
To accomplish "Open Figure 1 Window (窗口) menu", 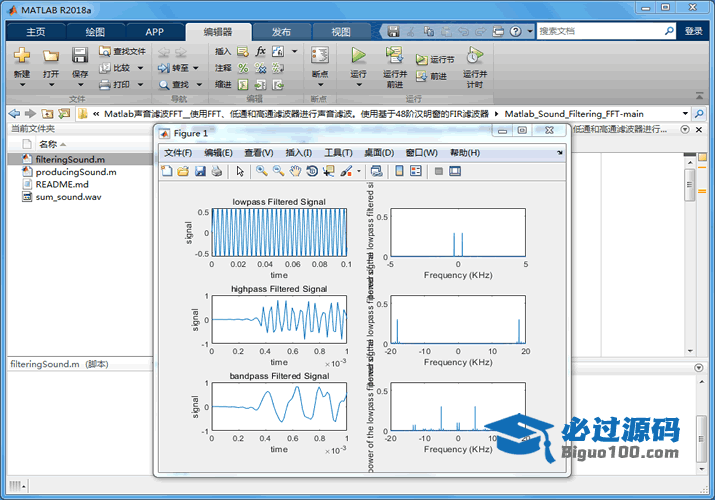I will click(x=422, y=153).
